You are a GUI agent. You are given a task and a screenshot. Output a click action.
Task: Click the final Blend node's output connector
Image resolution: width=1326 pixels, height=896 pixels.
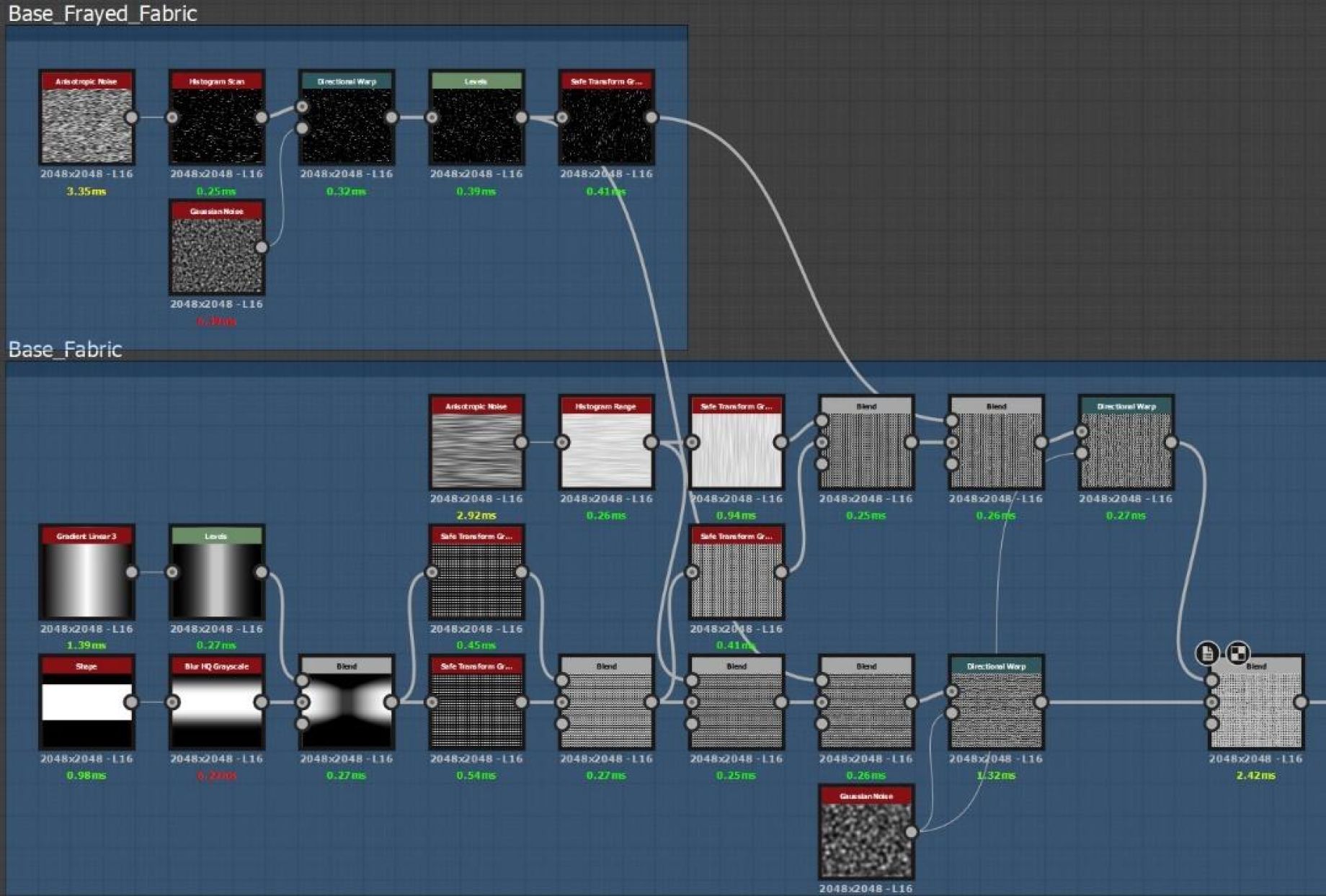coord(1301,702)
